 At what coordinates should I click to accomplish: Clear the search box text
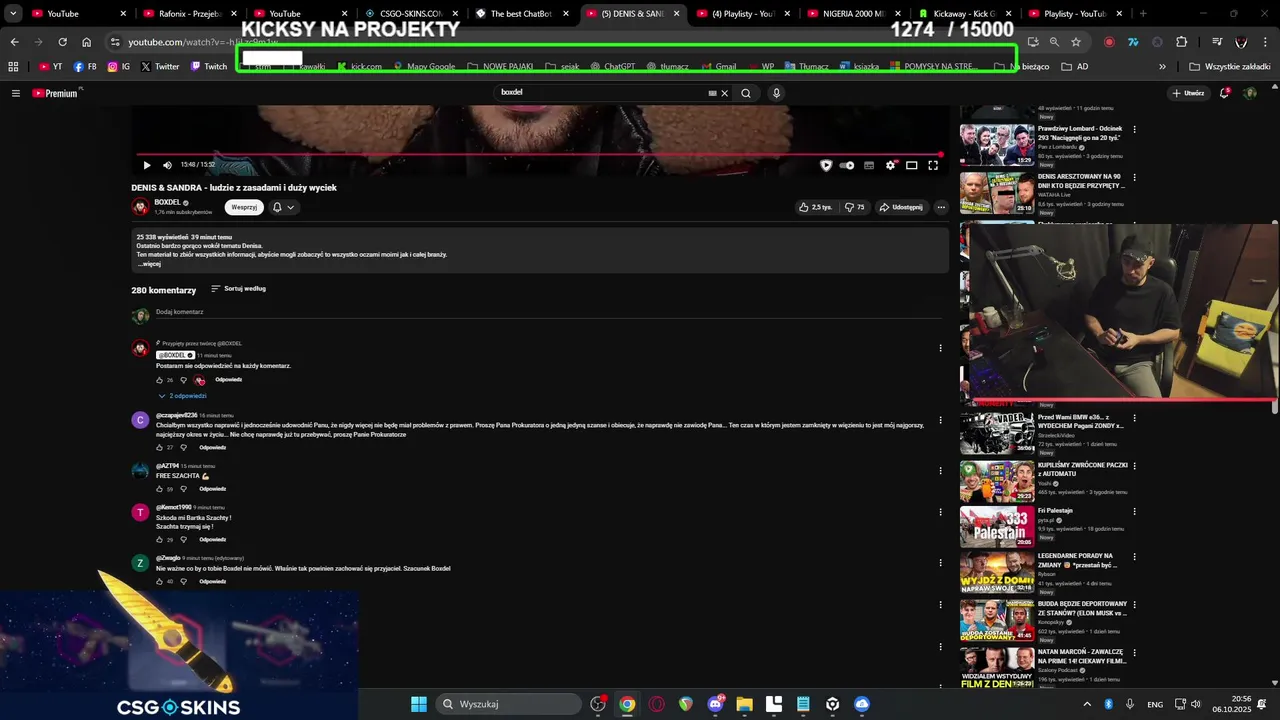tap(725, 93)
